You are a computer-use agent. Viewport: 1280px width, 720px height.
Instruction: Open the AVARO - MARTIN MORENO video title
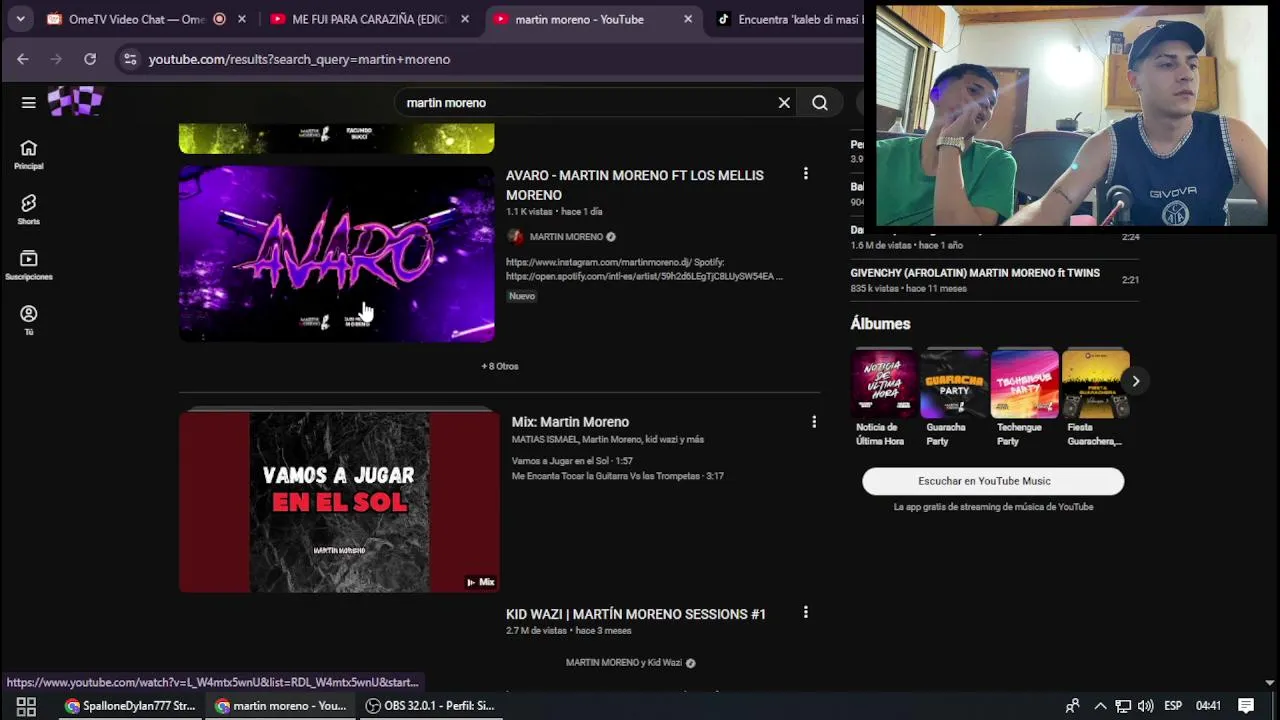634,185
